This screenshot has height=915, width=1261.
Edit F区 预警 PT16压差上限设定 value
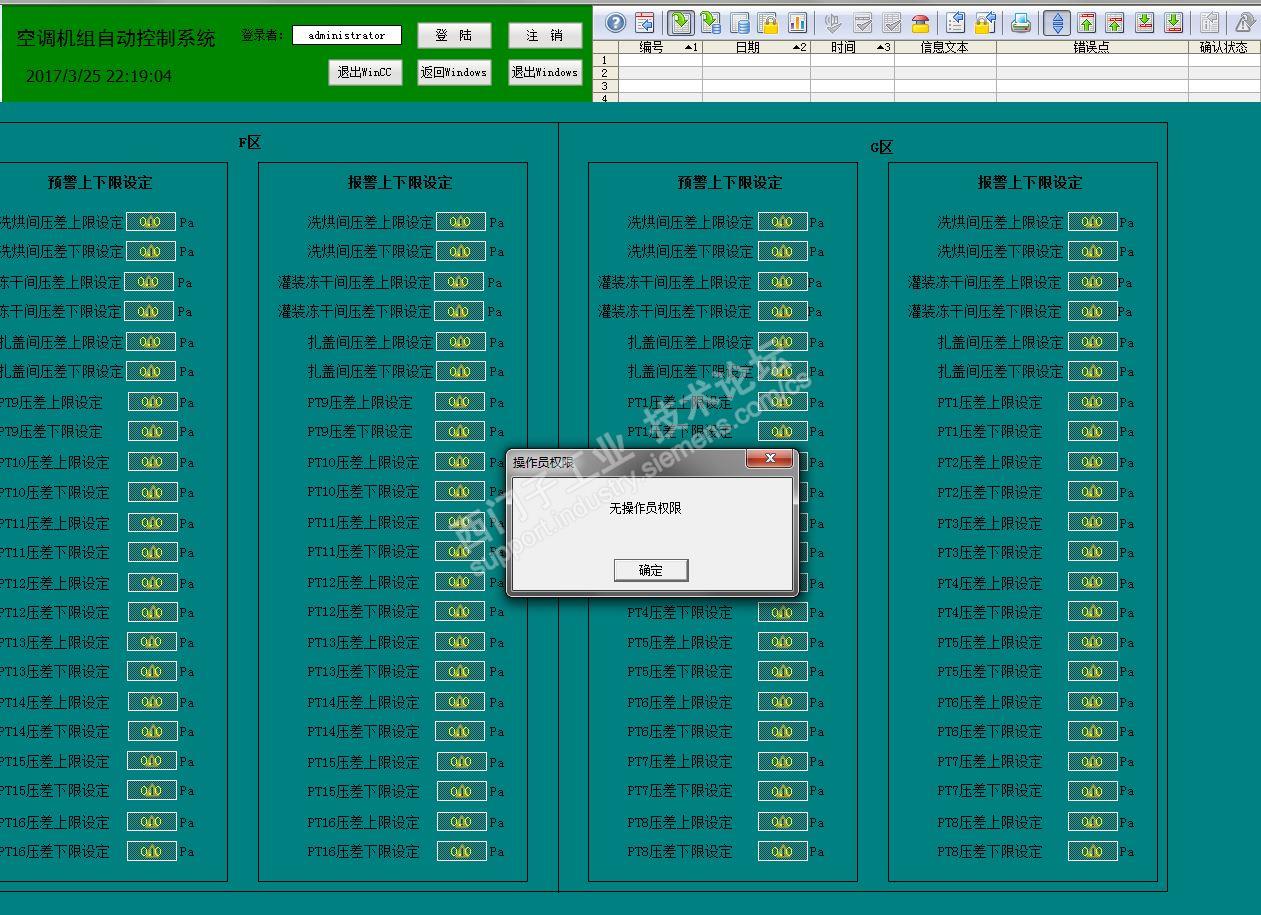(x=151, y=822)
